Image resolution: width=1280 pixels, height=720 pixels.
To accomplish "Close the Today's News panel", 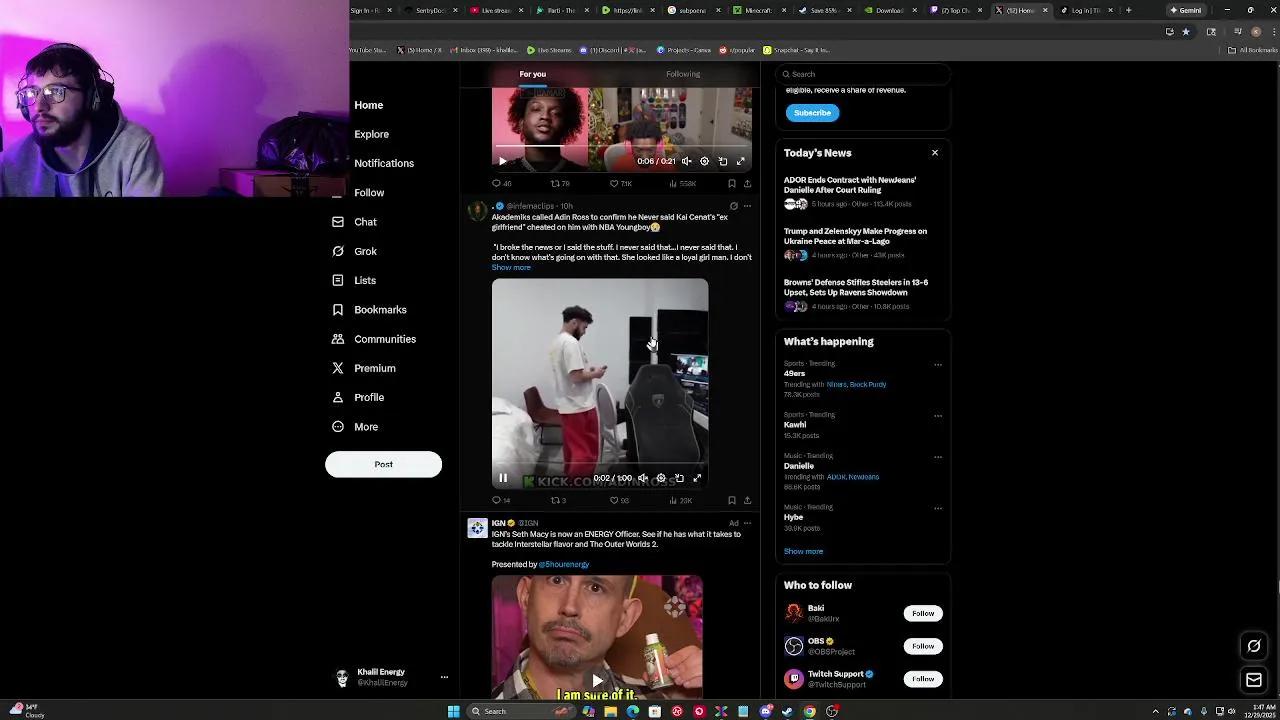I will pos(935,153).
